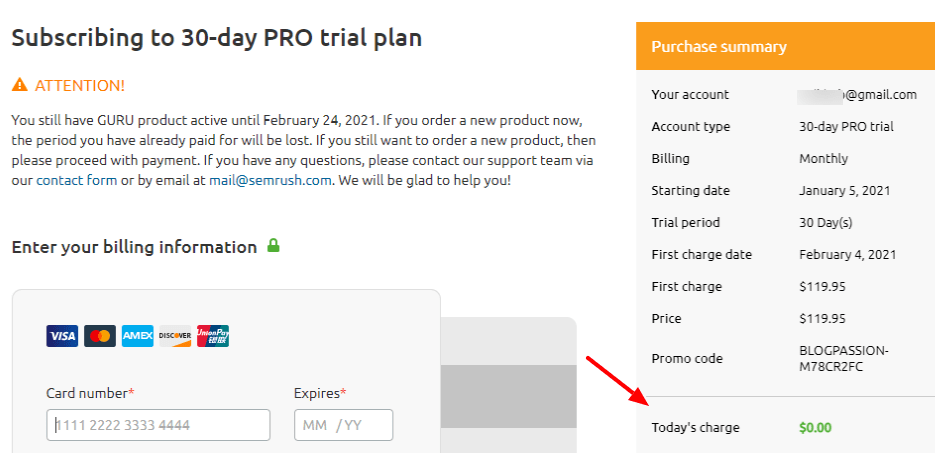Click the orange attention warning triangle icon
The width and height of the screenshot is (935, 453).
point(19,86)
